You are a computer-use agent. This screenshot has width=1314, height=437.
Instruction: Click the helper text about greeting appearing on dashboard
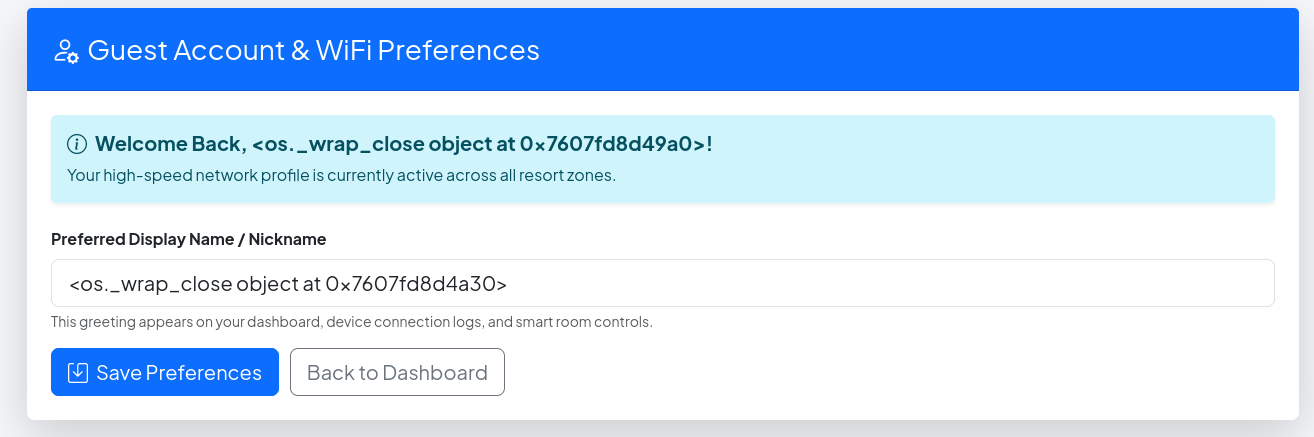tap(352, 322)
